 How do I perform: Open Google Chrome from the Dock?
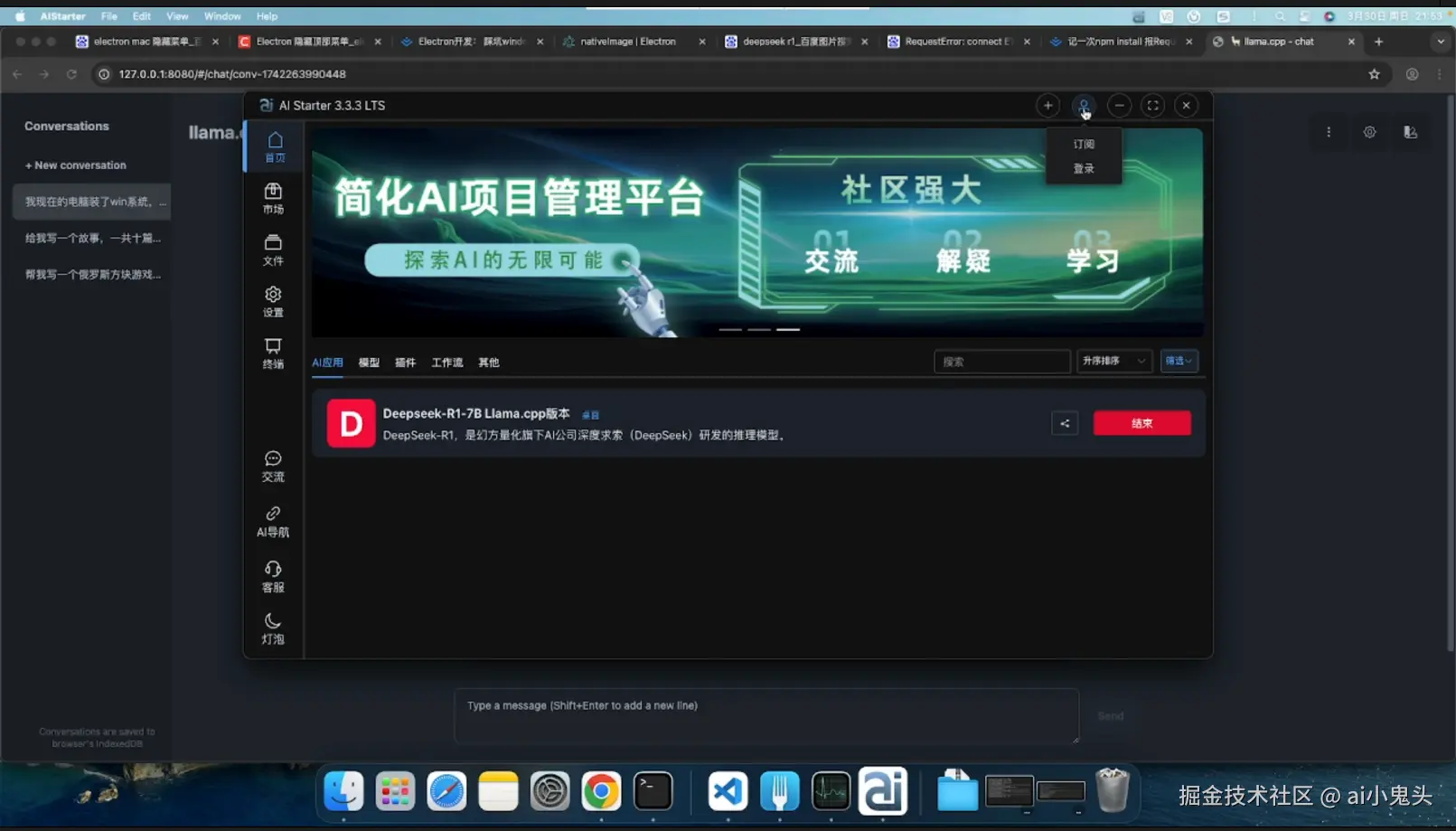click(x=601, y=791)
